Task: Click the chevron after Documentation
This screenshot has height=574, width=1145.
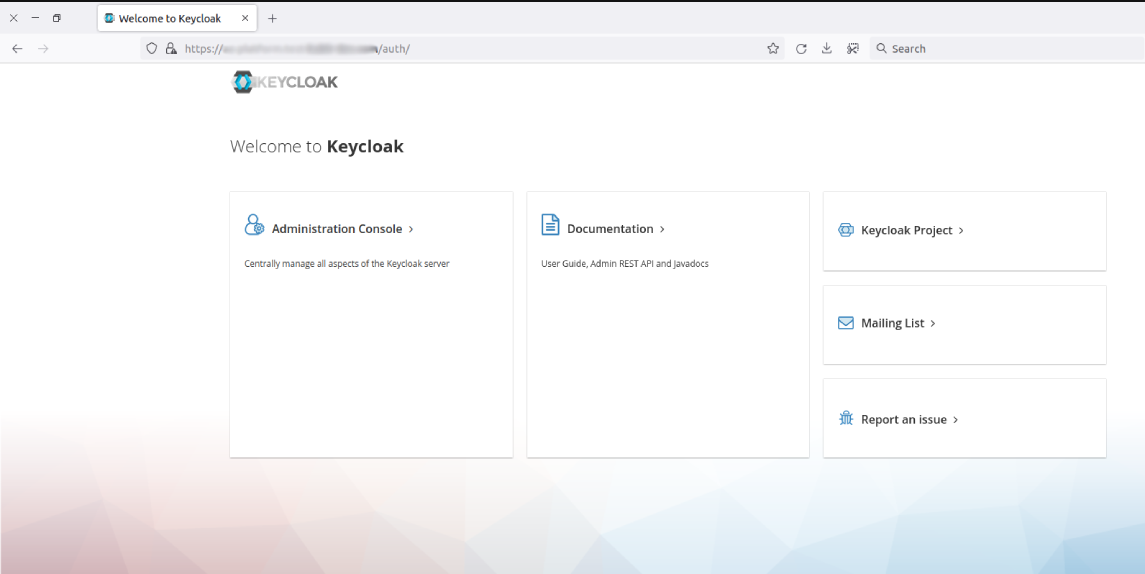Action: (662, 229)
